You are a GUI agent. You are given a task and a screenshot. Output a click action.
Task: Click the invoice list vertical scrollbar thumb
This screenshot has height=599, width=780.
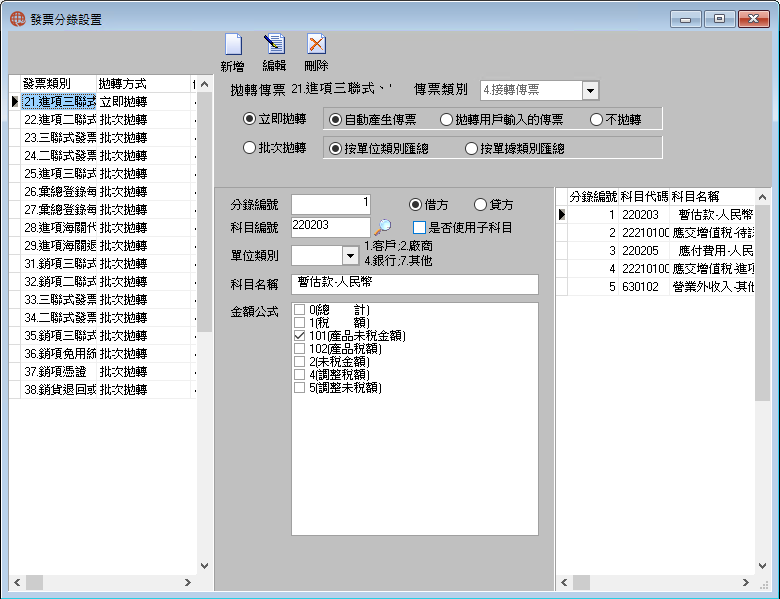point(204,212)
